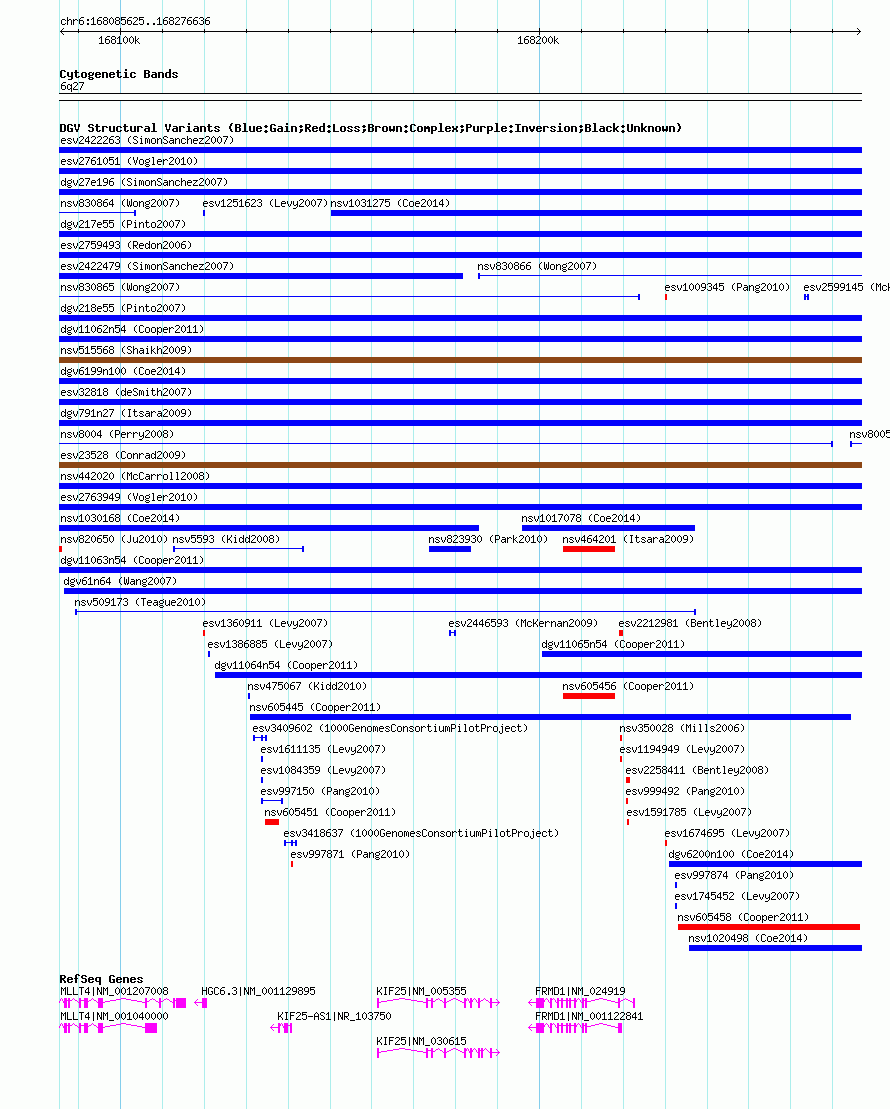Click nsv509173 (Teague2010) label

pyautogui.click(x=140, y=603)
